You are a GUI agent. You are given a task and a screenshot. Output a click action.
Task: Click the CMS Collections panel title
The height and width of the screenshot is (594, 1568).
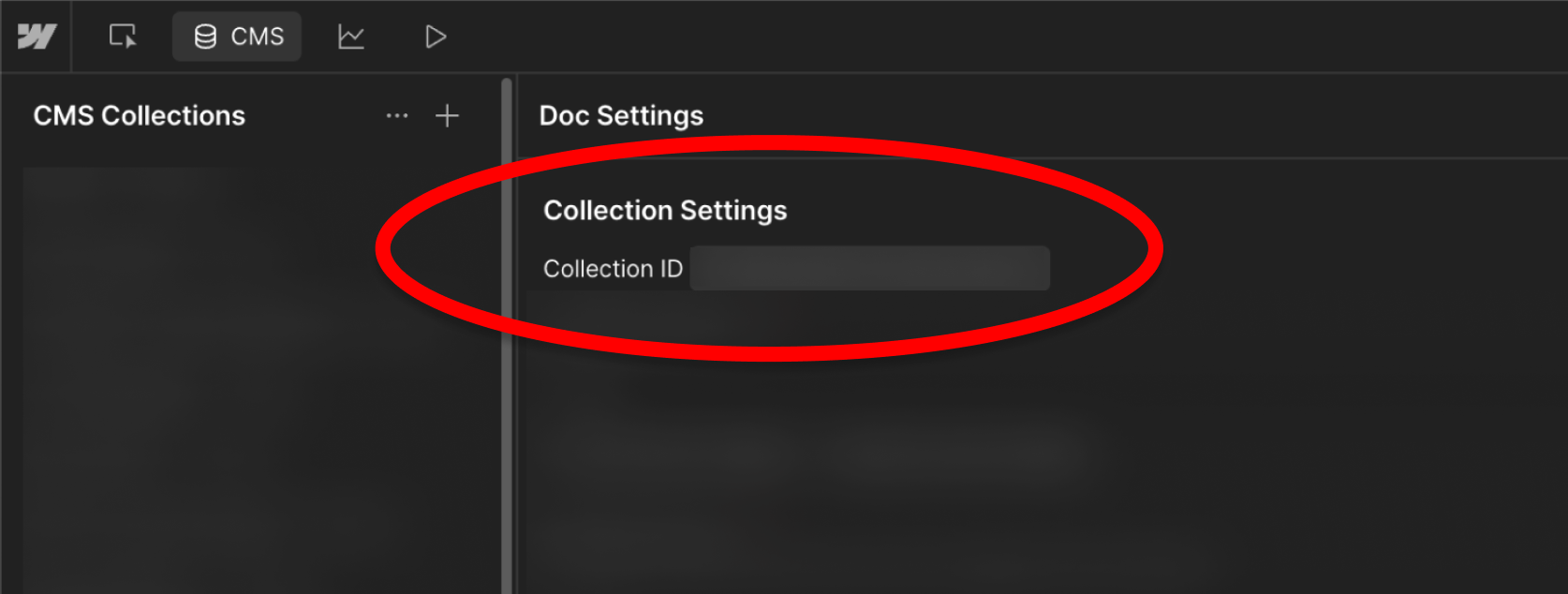tap(140, 115)
